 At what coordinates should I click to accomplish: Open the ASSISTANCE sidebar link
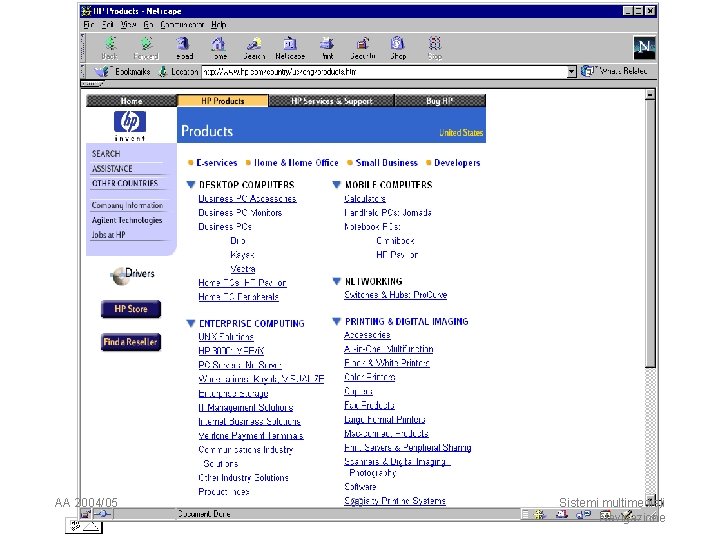(x=112, y=169)
